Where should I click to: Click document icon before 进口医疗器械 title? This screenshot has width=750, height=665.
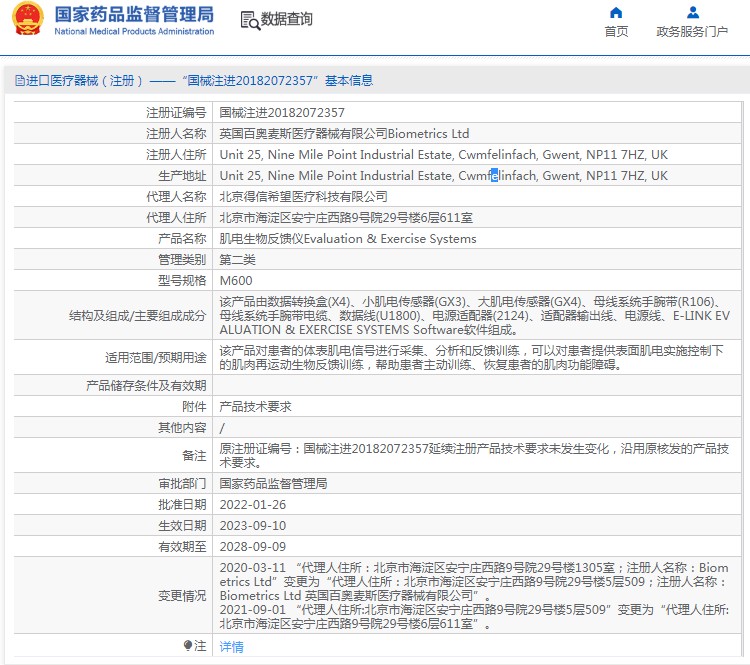pos(20,80)
